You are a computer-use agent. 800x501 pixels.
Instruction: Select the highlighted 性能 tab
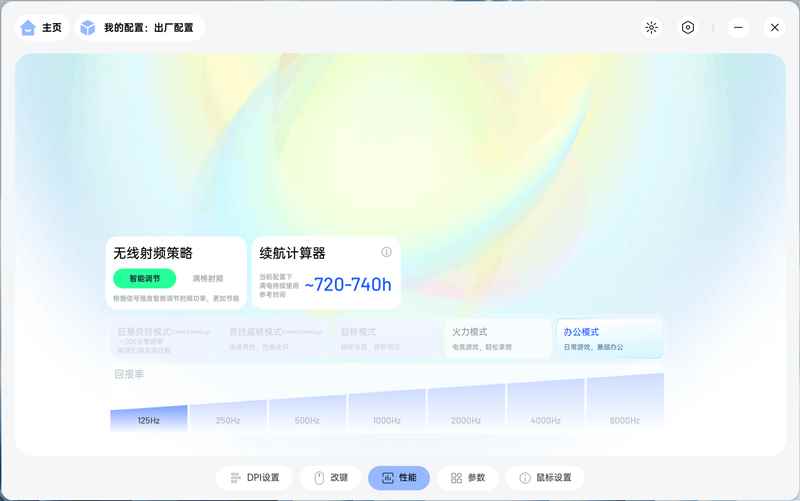399,478
